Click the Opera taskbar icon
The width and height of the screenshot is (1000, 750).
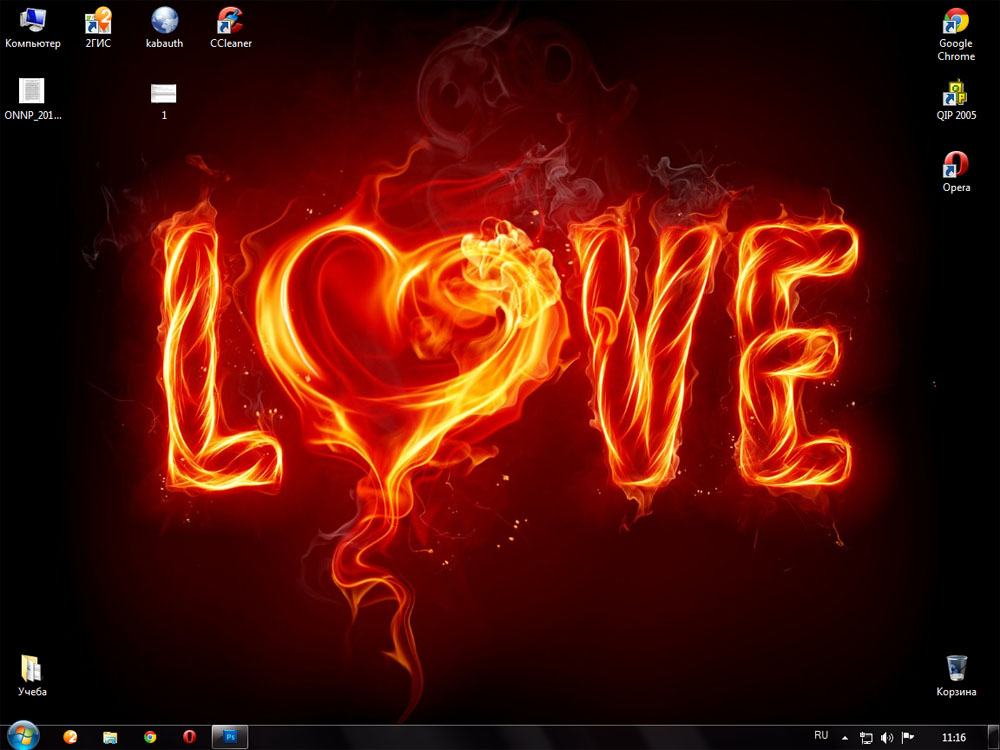(x=189, y=737)
